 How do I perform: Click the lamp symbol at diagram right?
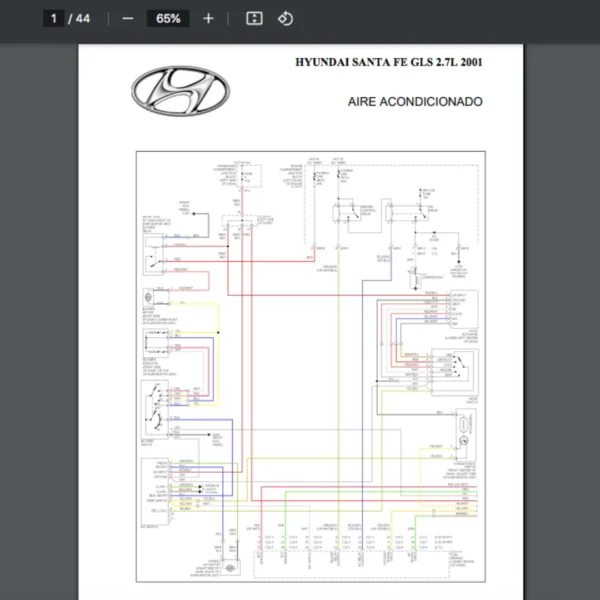point(464,442)
